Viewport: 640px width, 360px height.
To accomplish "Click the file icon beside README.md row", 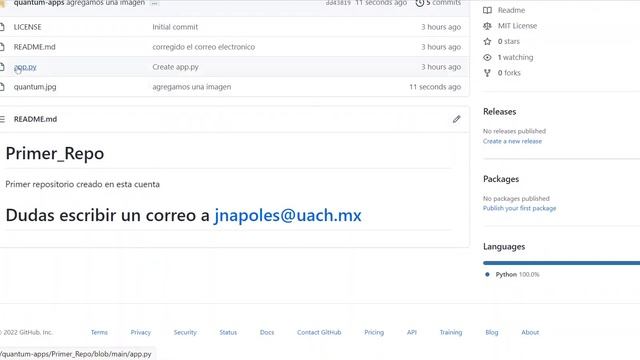I will tap(2, 47).
